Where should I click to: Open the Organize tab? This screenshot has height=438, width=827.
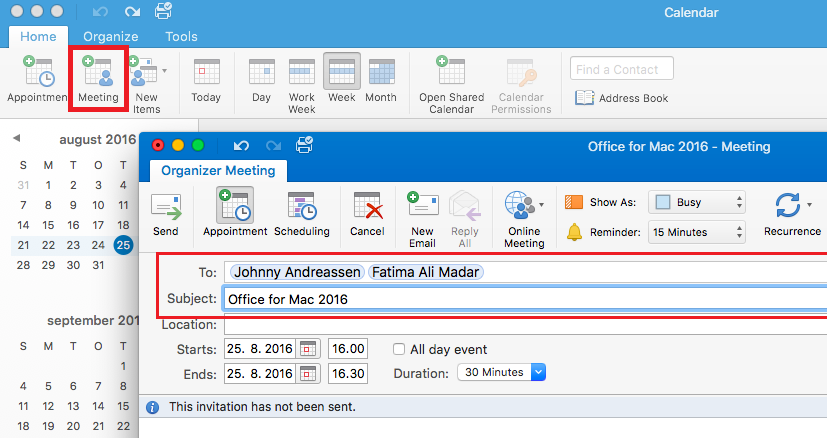point(111,36)
